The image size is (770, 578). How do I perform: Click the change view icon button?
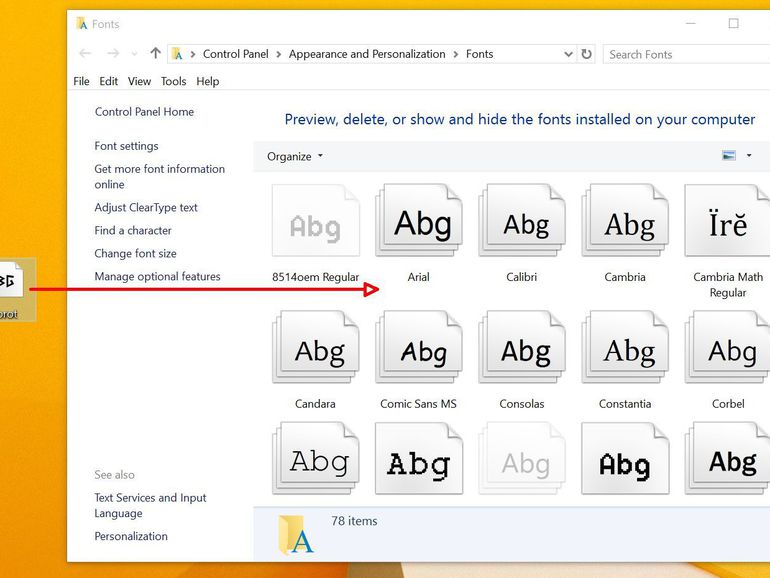point(729,156)
